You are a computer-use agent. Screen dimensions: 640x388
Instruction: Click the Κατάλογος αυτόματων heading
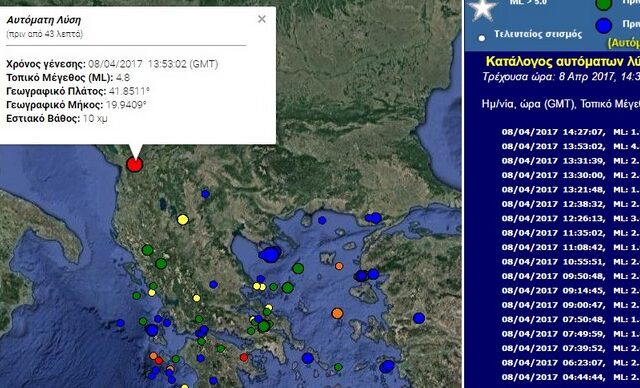coord(562,62)
